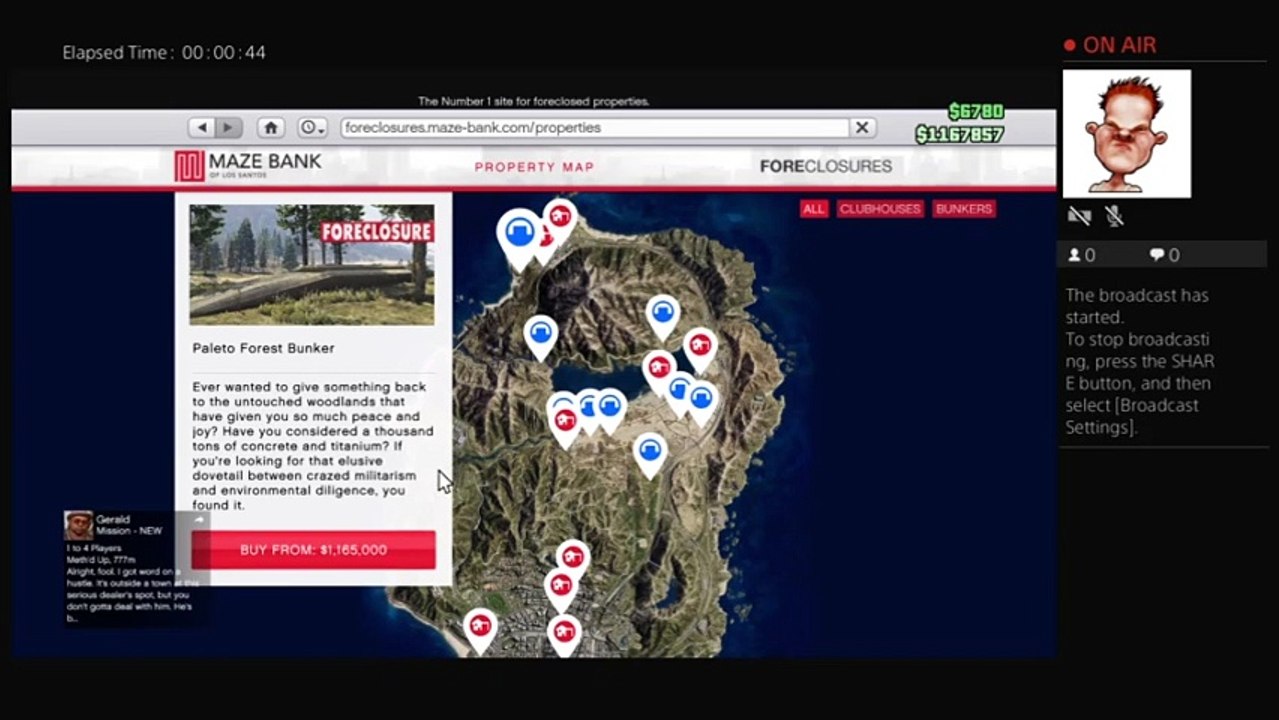Screen dimensions: 1279x720
Task: Click the broadcaster caricature avatar
Action: [x=1127, y=134]
